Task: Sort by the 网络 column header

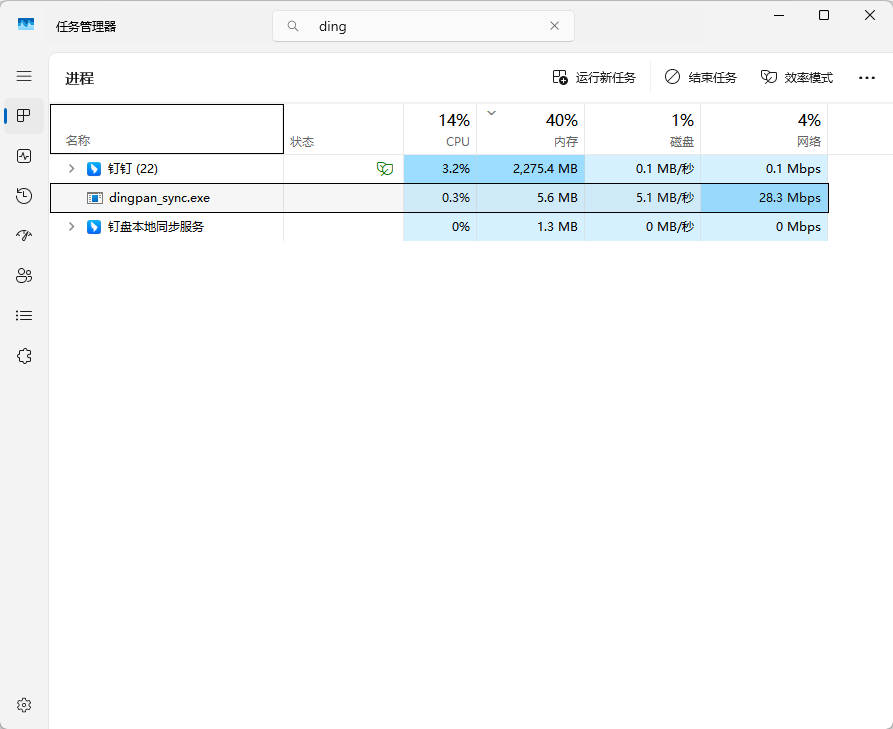Action: (764, 129)
